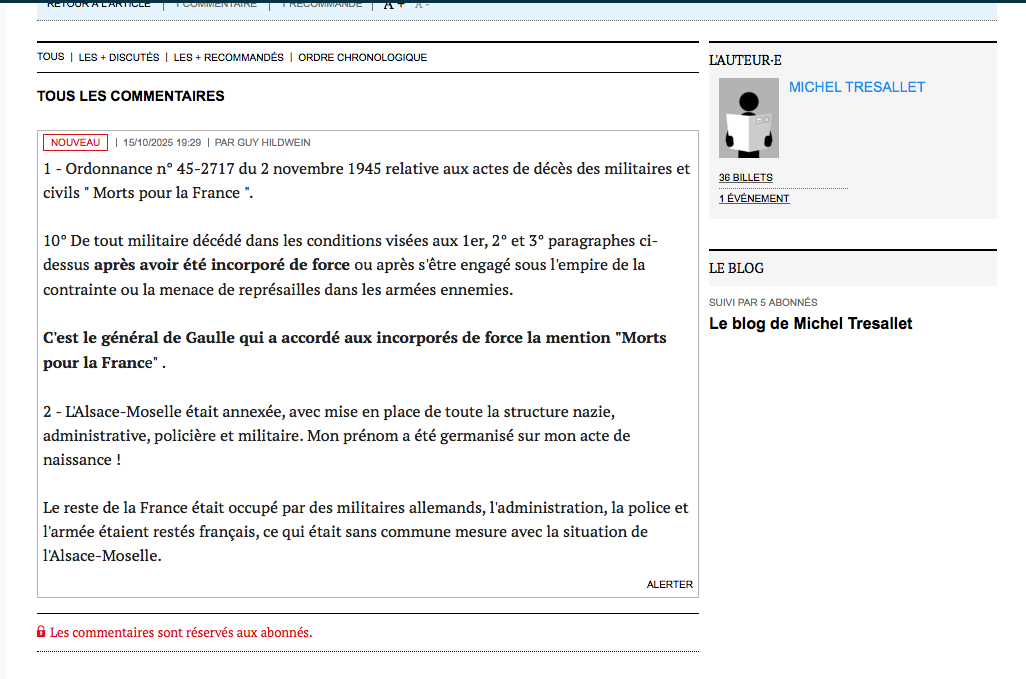The image size is (1026, 679).
Task: Visit Le blog de Michel Tresallet
Action: (x=810, y=323)
